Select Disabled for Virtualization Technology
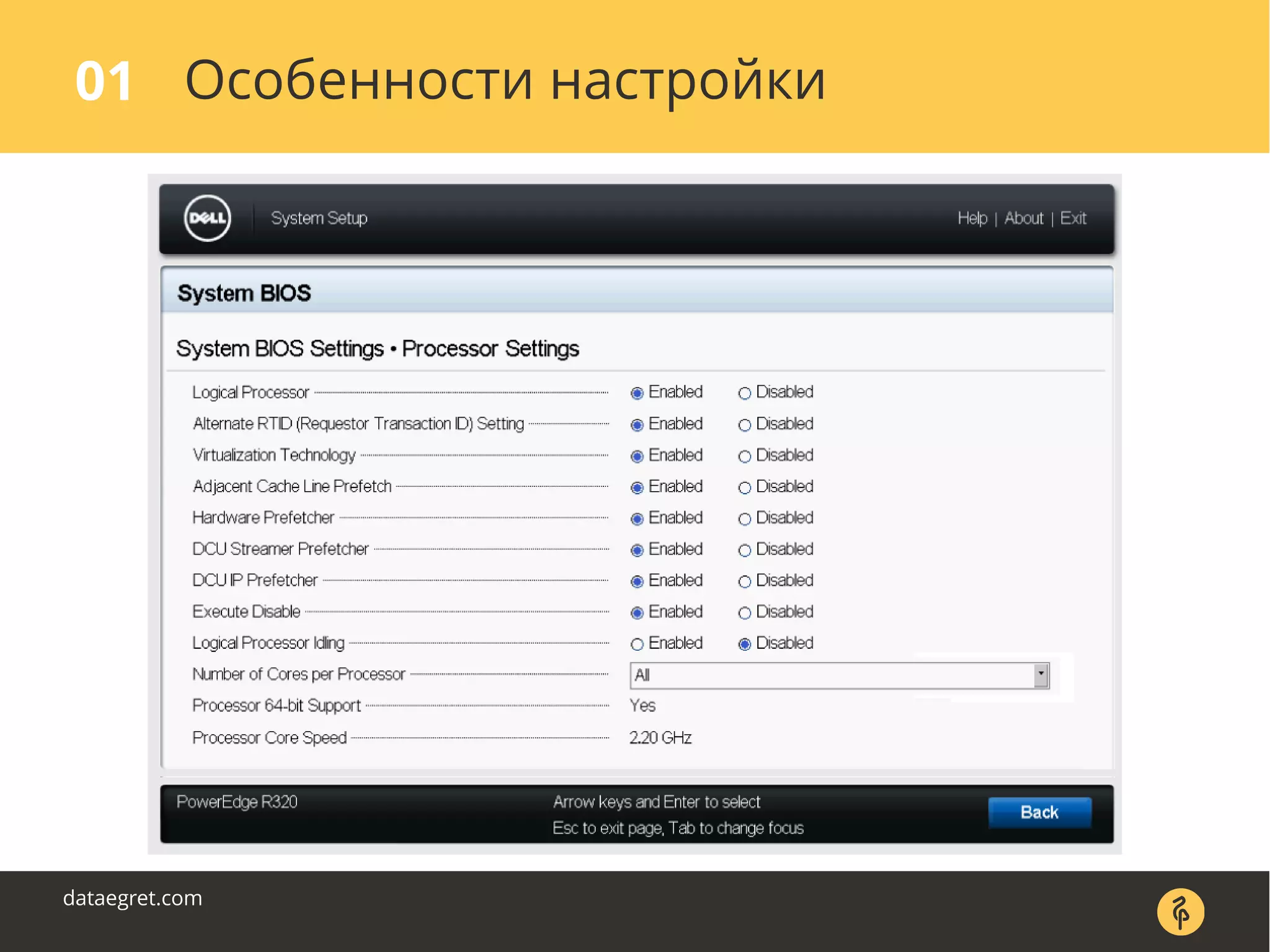Screen dimensions: 1270x952 click(x=745, y=456)
